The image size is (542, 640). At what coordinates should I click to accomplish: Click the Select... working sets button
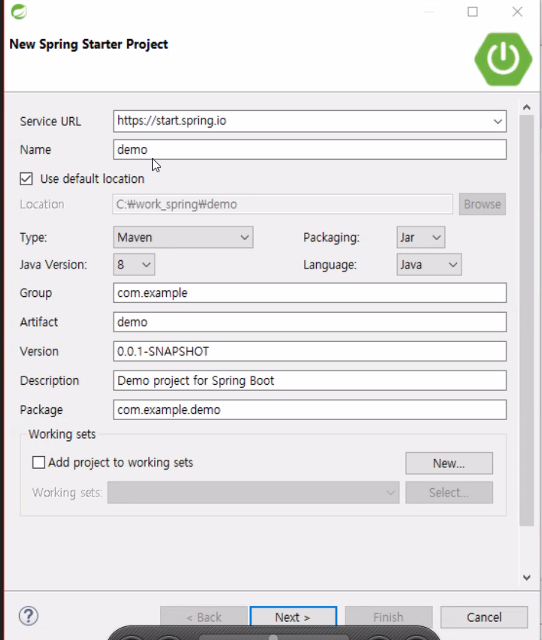449,492
